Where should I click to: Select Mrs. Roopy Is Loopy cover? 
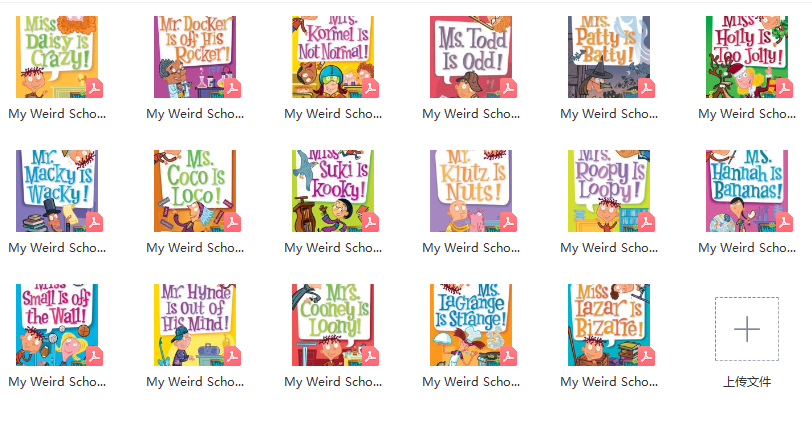[x=609, y=191]
